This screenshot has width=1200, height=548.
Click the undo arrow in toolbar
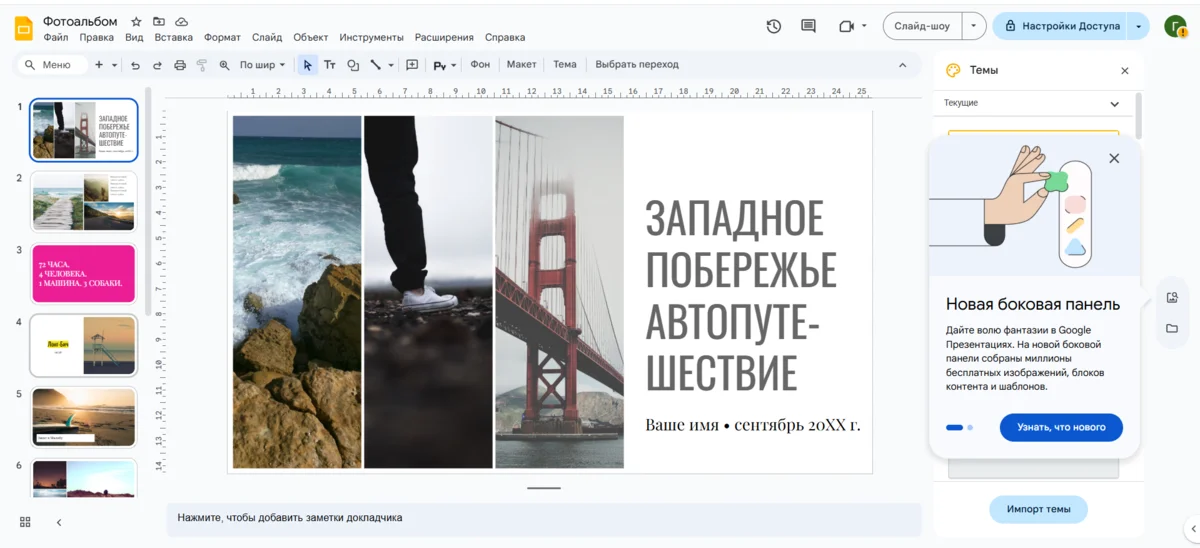pos(135,65)
